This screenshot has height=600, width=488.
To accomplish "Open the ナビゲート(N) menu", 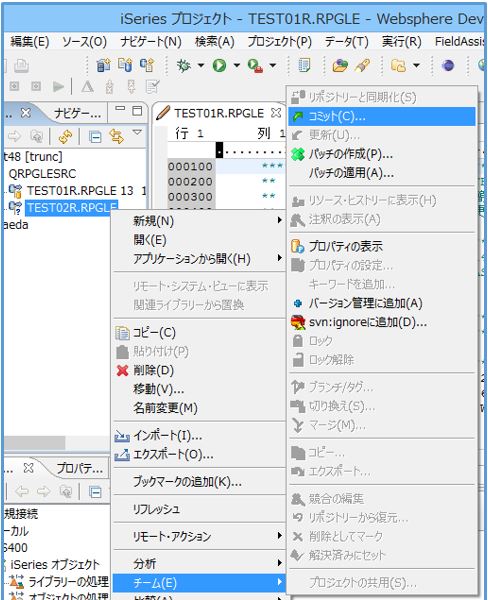I will pyautogui.click(x=151, y=41).
